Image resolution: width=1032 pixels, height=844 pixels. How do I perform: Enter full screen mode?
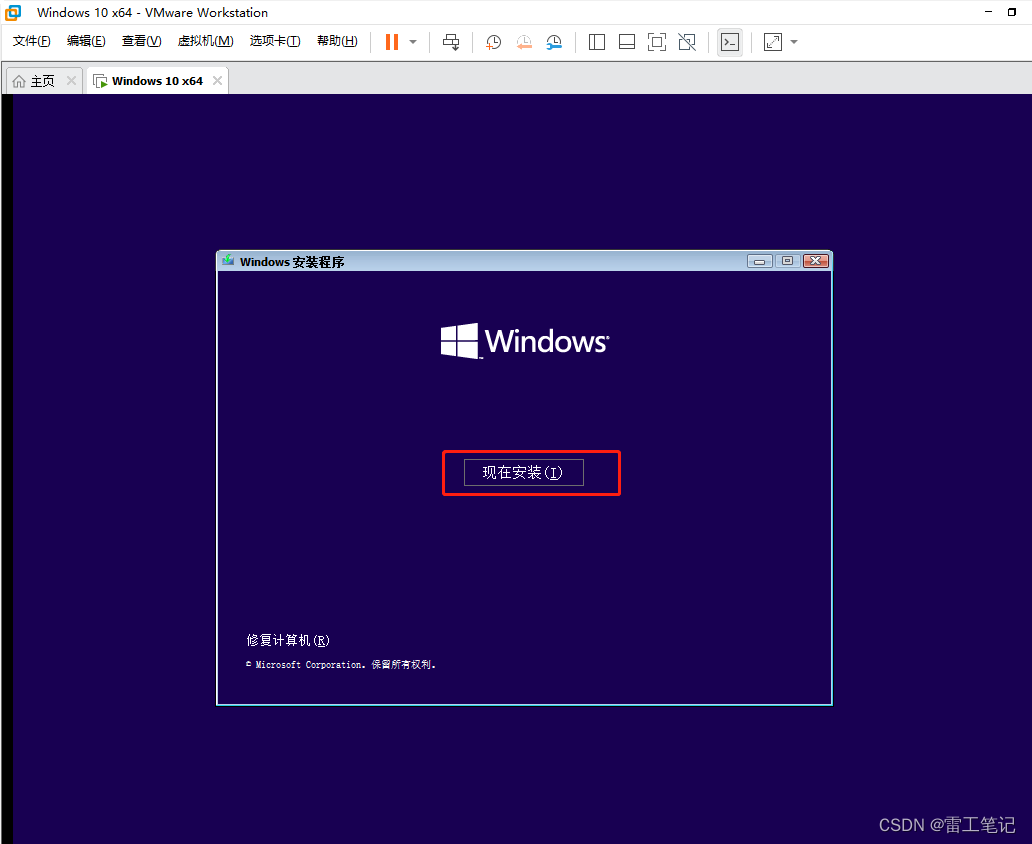tap(657, 42)
